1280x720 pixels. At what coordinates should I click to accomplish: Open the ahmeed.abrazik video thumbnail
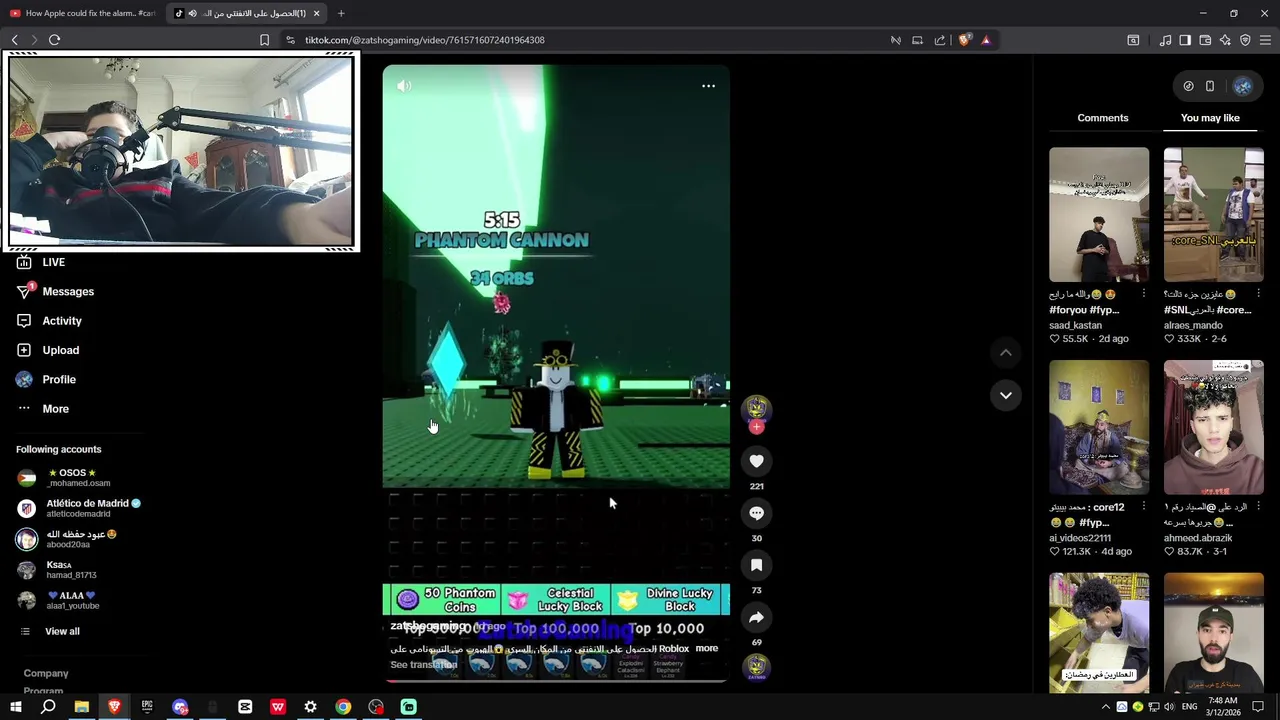[1213, 428]
